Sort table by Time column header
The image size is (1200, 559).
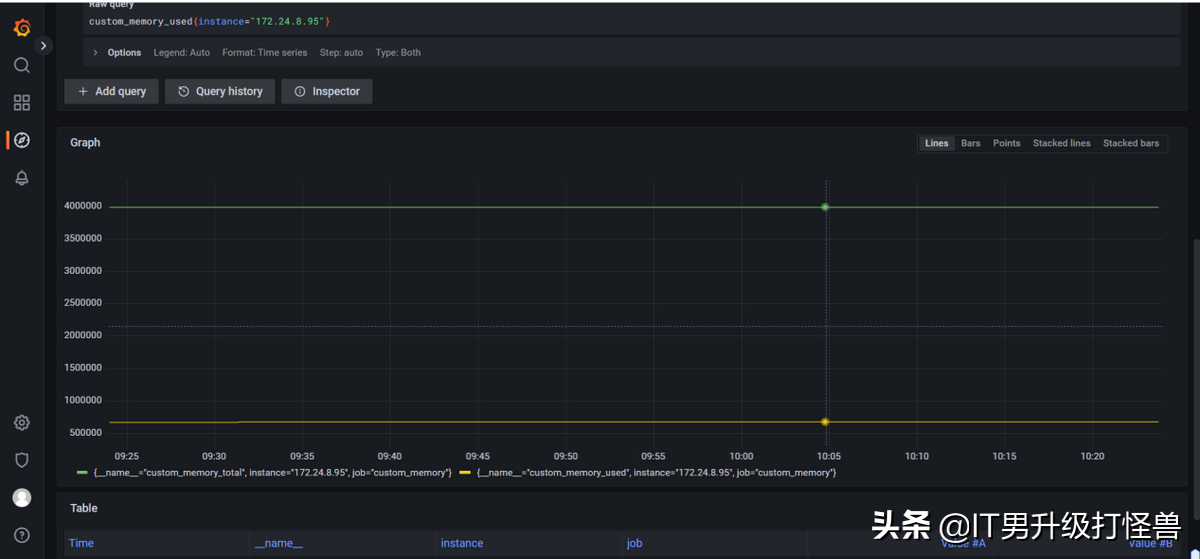(81, 544)
